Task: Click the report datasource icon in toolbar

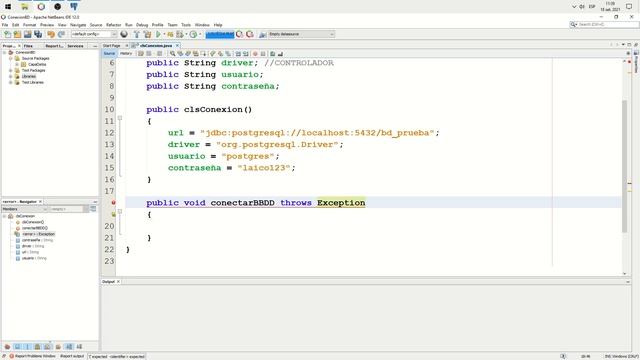Action: pyautogui.click(x=262, y=35)
